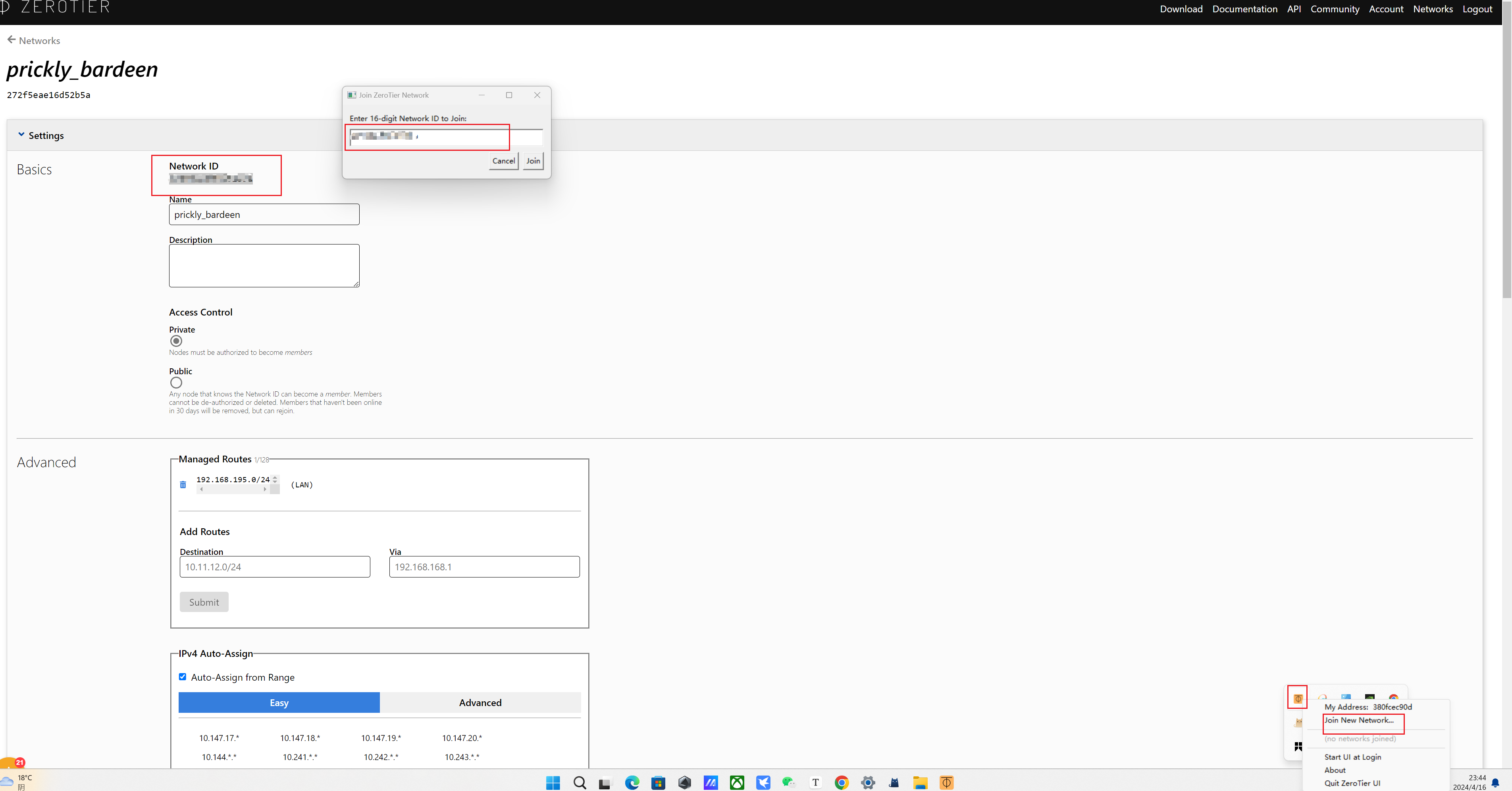The height and width of the screenshot is (791, 1512).
Task: Select Quit ZeroTier UI menu item
Action: click(x=1352, y=783)
